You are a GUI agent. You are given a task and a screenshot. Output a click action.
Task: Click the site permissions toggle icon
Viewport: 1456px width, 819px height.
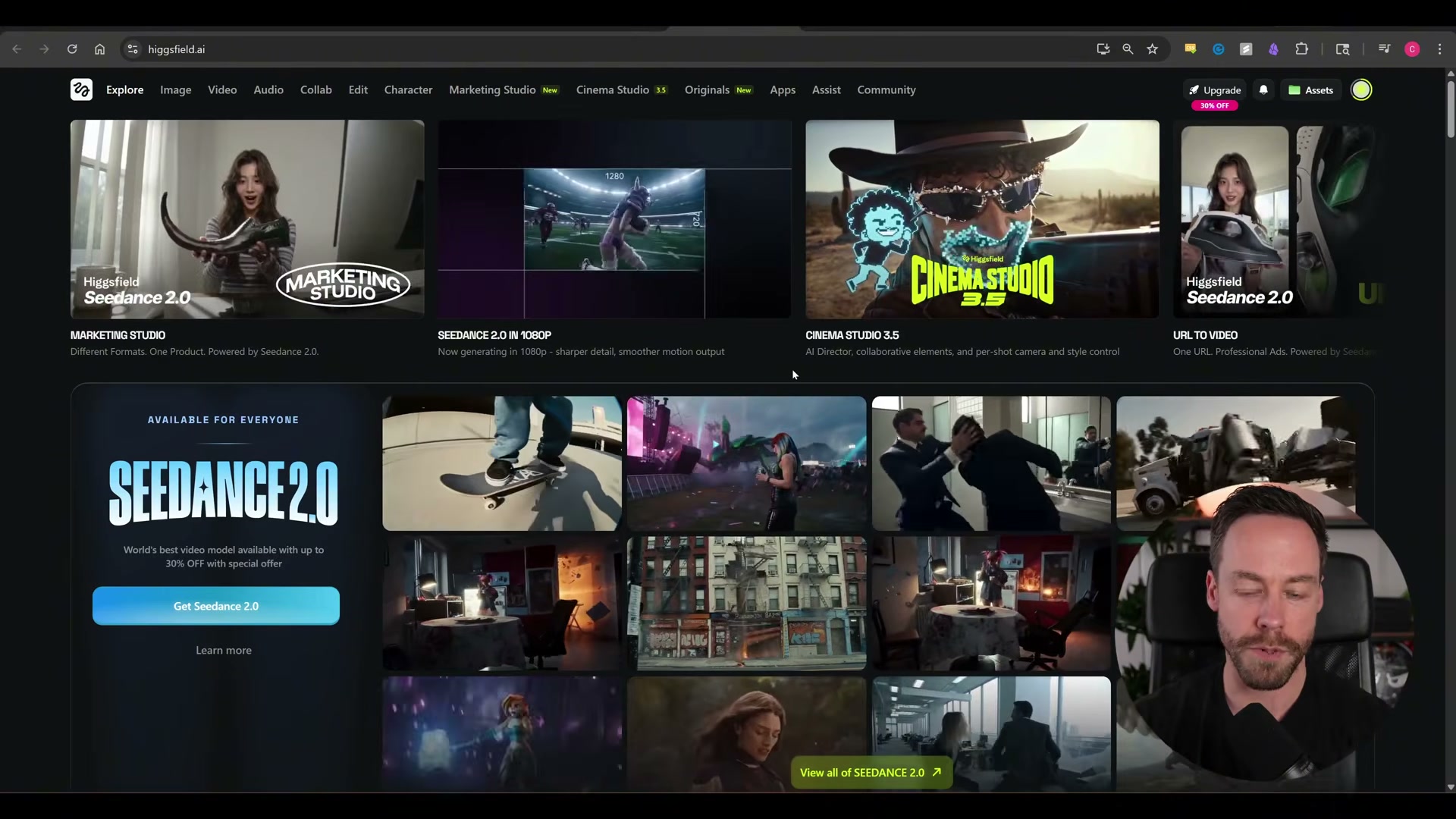click(x=132, y=49)
